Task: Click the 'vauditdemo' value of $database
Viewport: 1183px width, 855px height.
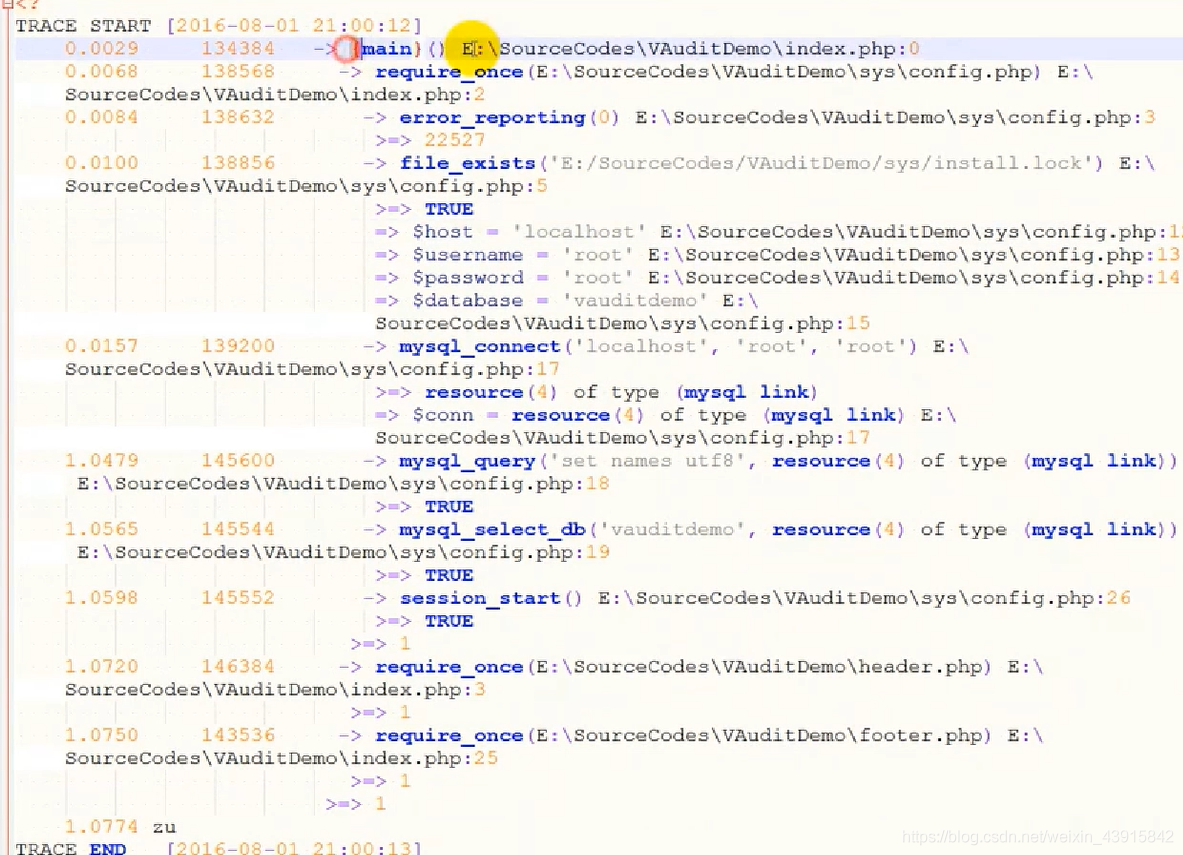Action: [635, 301]
